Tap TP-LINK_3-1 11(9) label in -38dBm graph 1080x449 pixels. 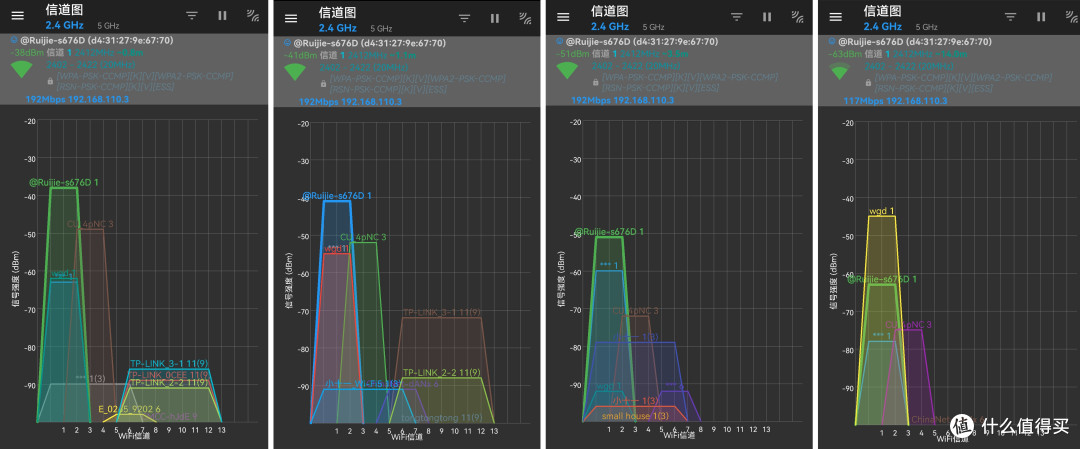[169, 363]
